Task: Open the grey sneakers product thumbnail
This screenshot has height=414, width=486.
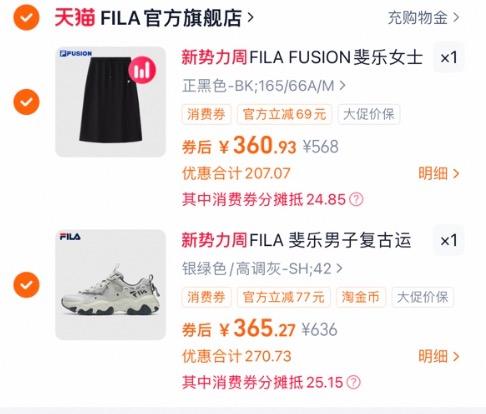Action: click(110, 285)
